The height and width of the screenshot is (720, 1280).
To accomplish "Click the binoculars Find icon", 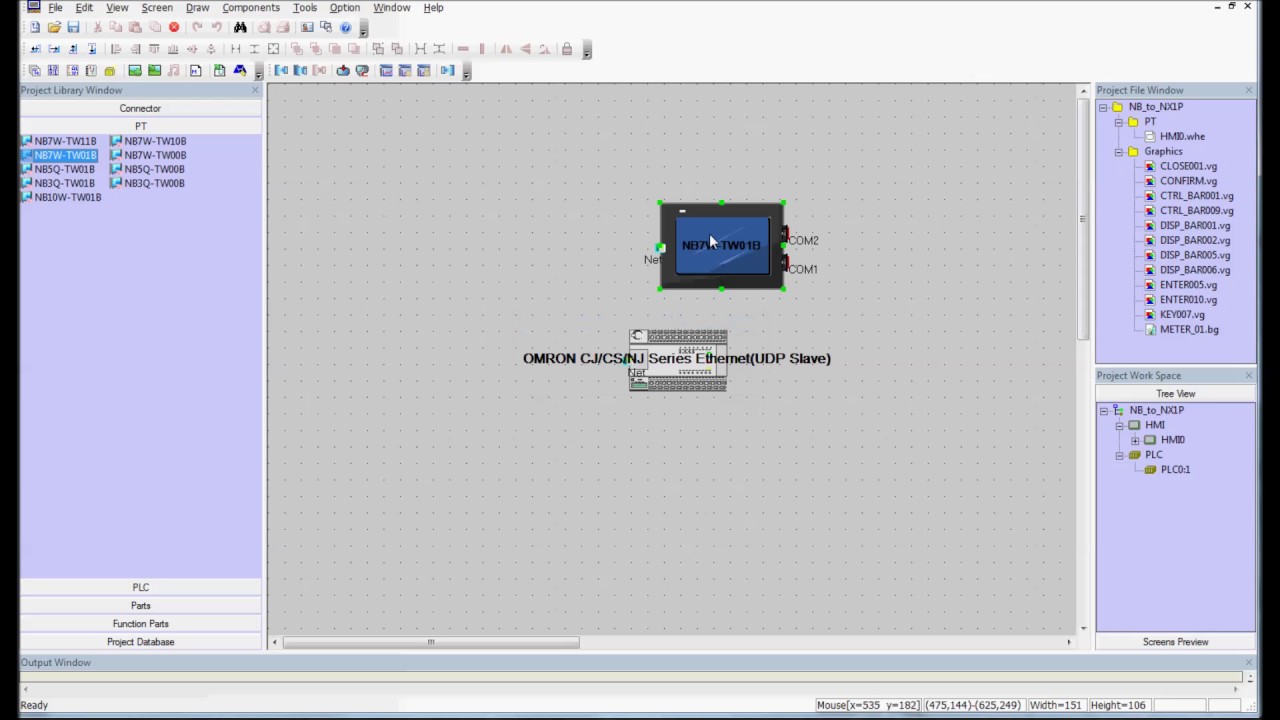I will coord(240,27).
